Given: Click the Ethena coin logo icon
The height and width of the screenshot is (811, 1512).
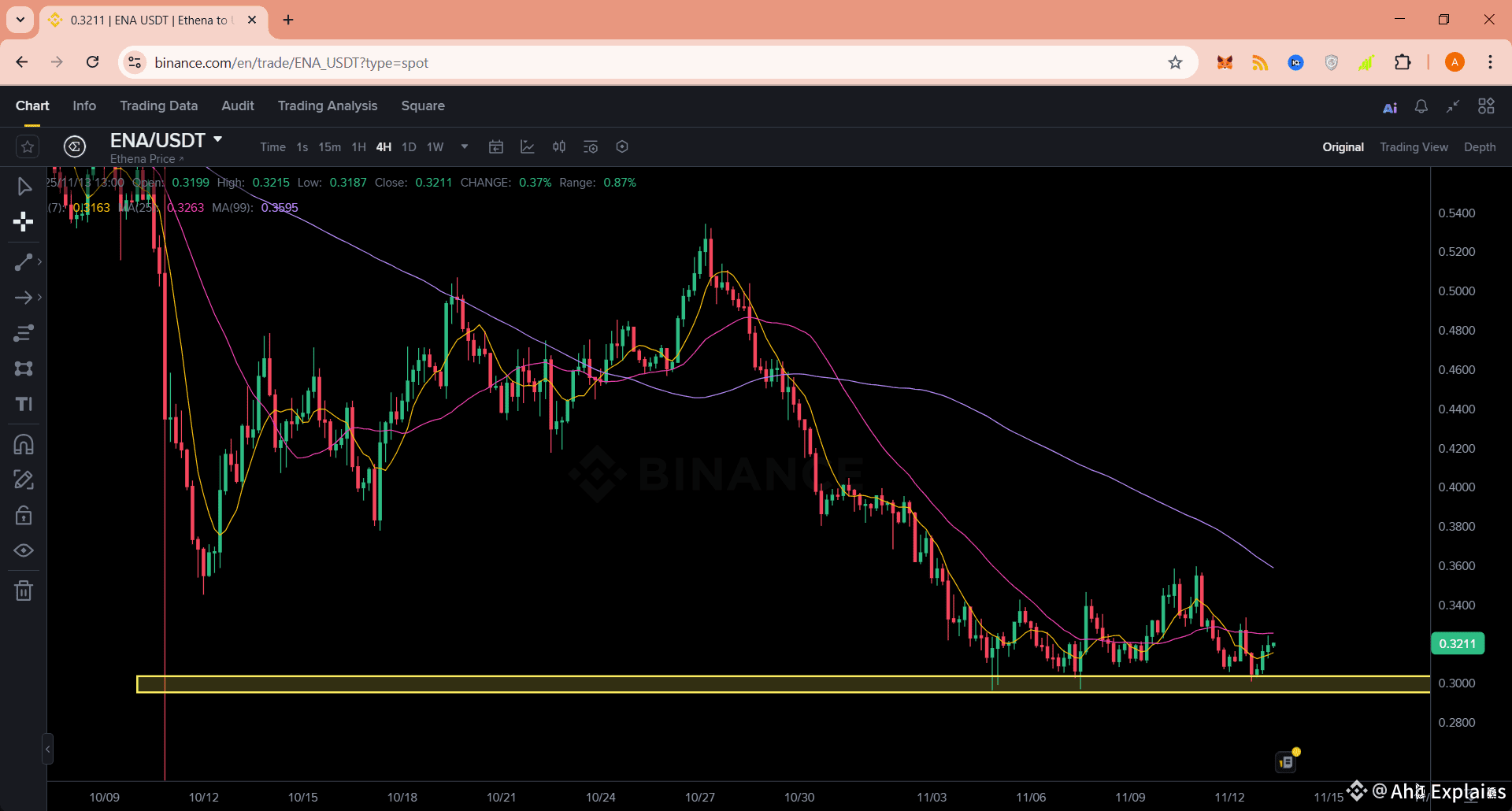Looking at the screenshot, I should click(x=75, y=146).
